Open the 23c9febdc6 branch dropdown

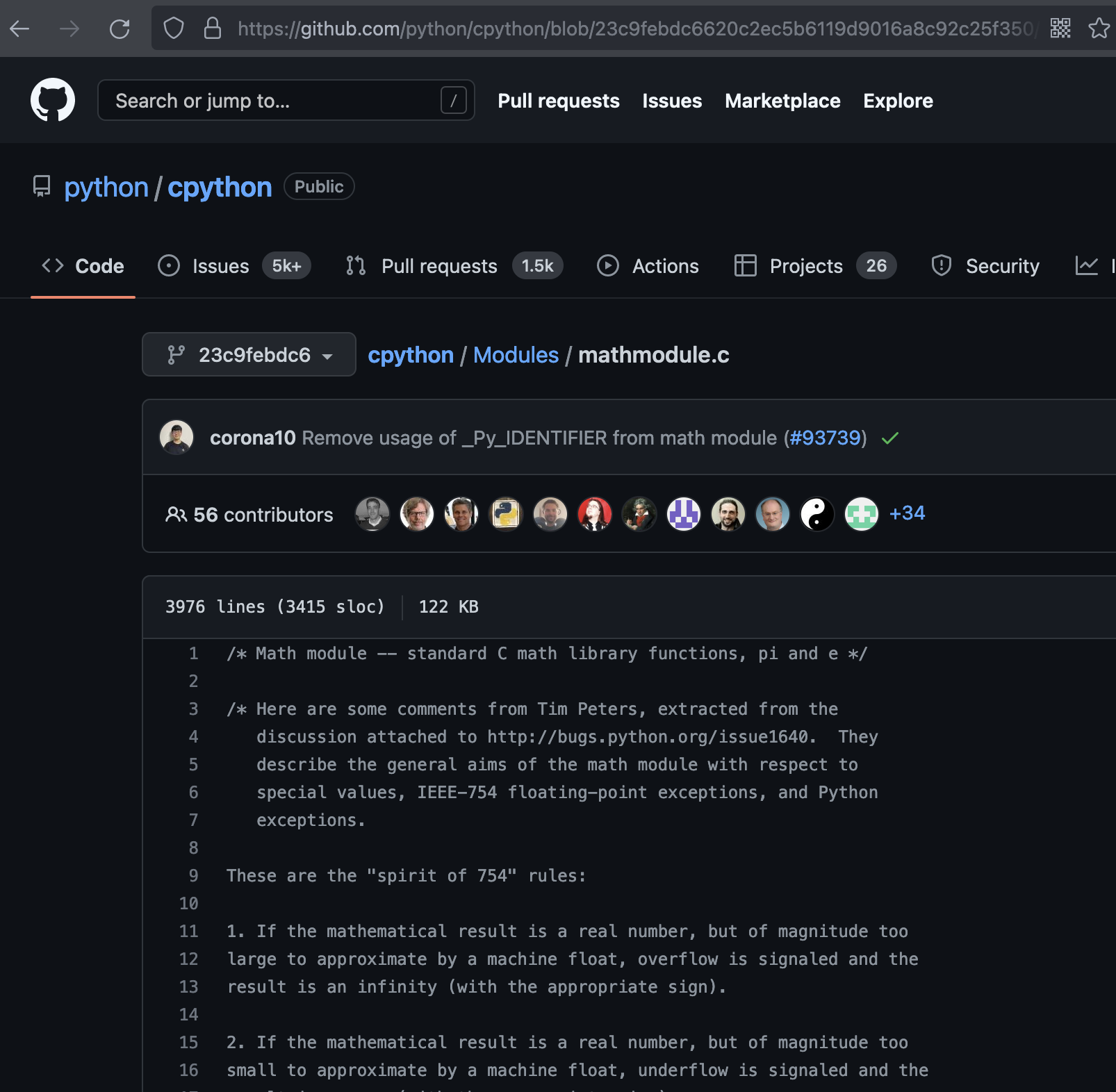(x=249, y=354)
